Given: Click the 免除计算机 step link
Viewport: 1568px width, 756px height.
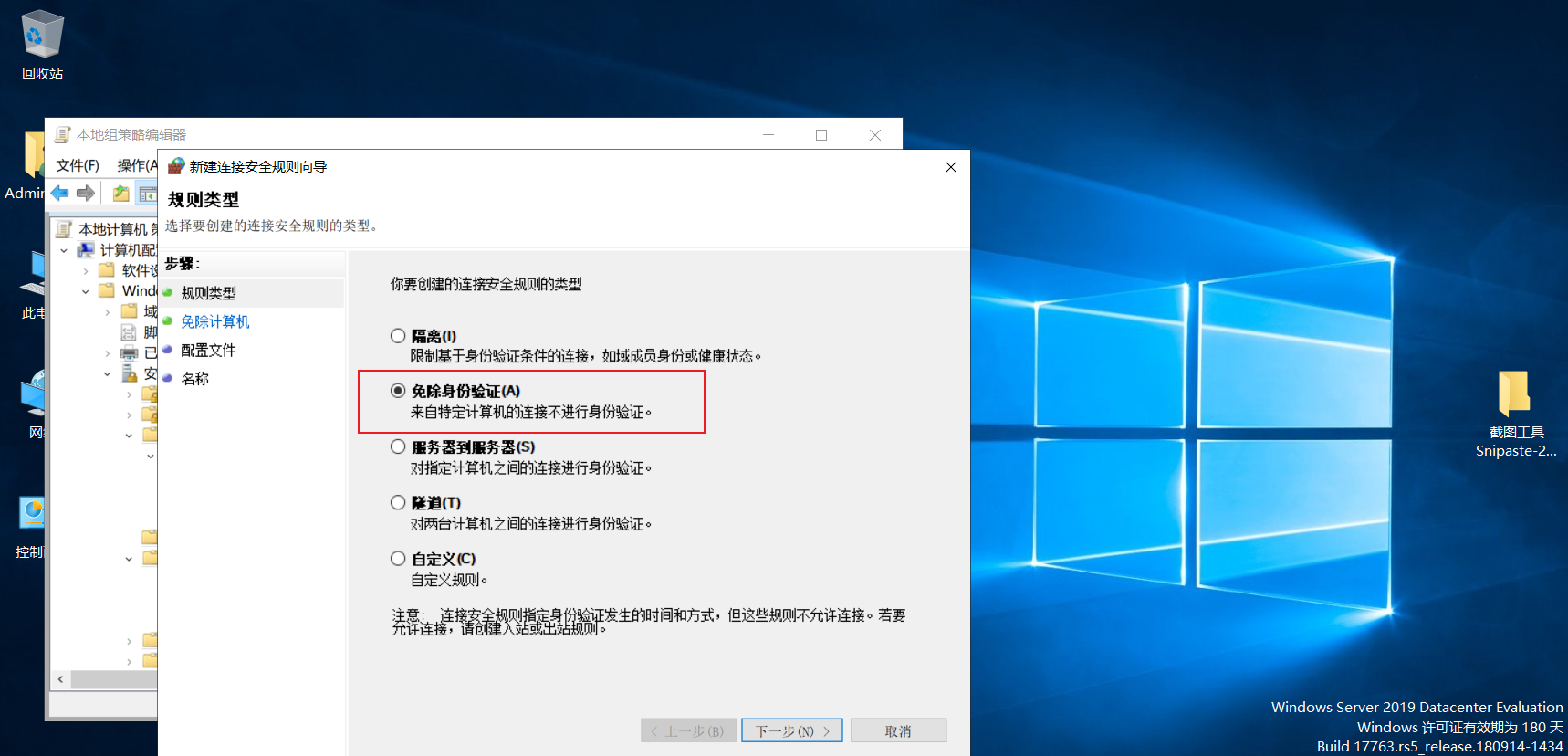Looking at the screenshot, I should coord(215,321).
